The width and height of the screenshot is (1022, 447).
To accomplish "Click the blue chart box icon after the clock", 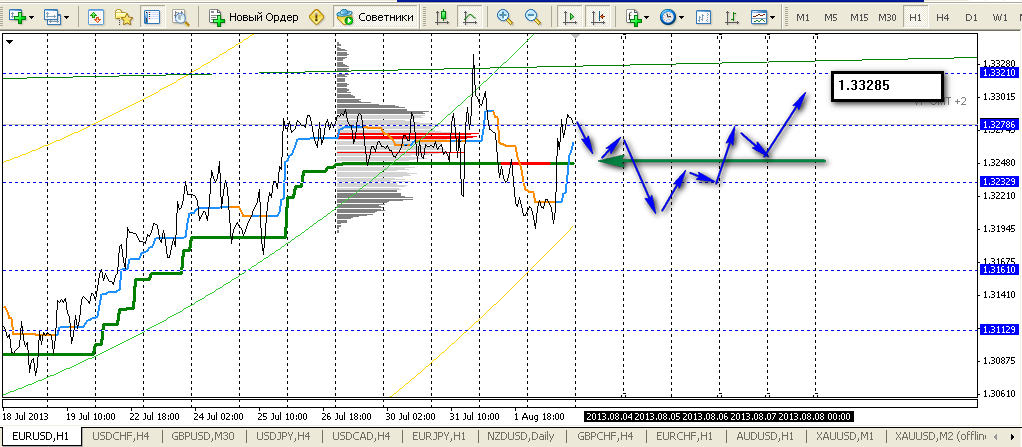I will pyautogui.click(x=703, y=17).
